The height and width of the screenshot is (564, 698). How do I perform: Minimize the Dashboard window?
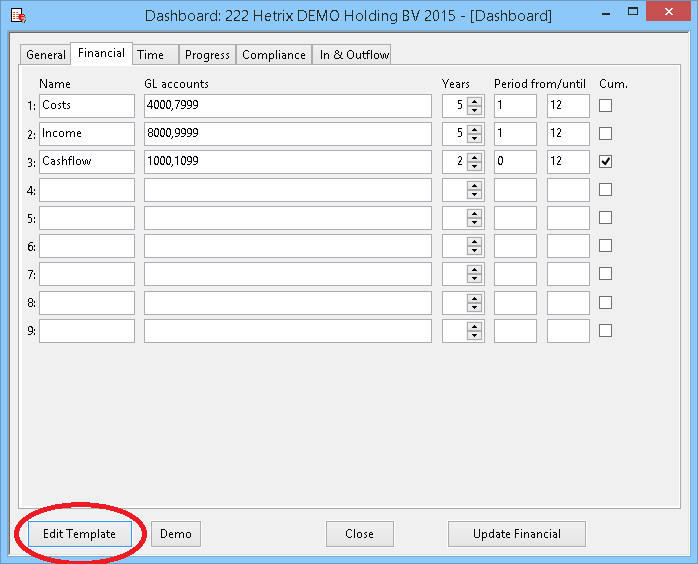point(605,14)
